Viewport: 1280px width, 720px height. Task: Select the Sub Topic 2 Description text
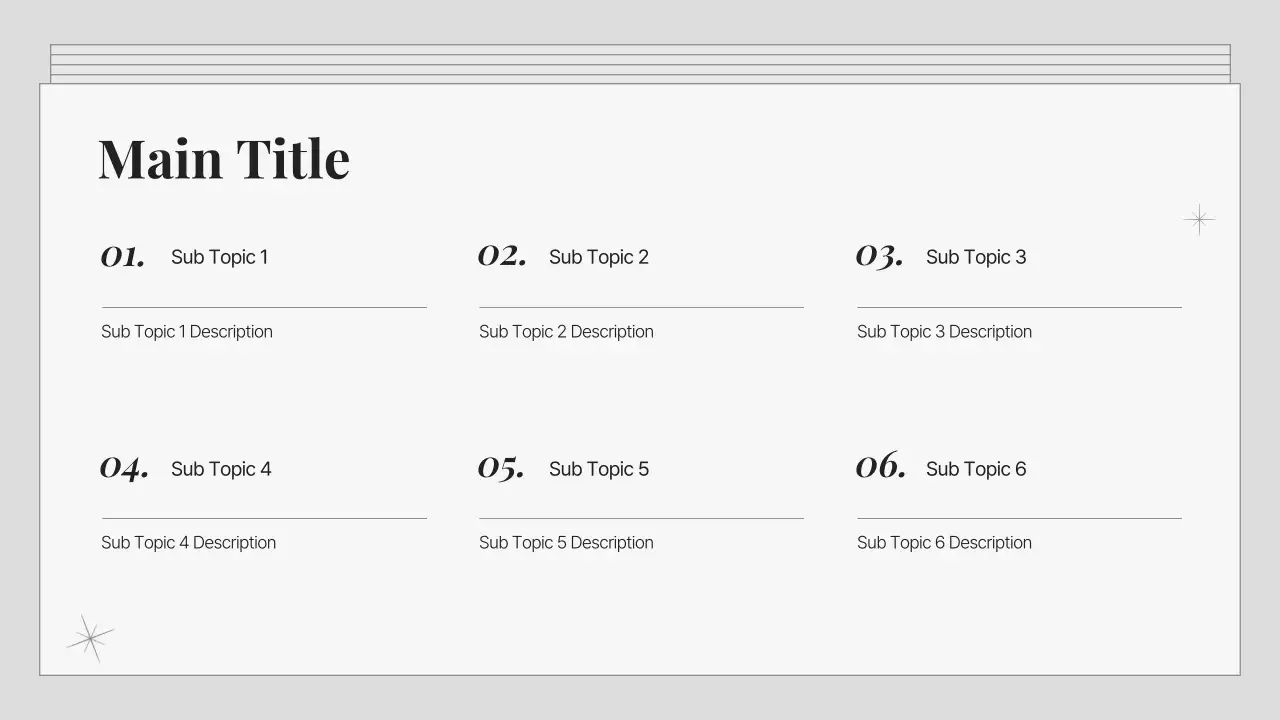tap(566, 332)
